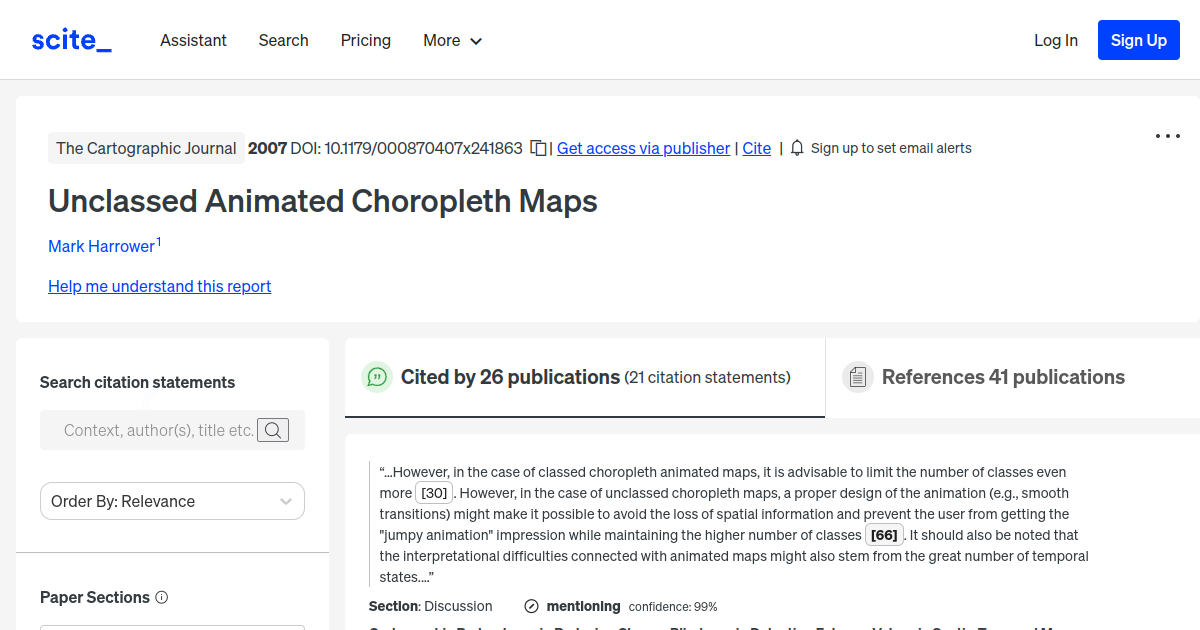Screen dimensions: 1200x630
Task: Open Get access via publisher link
Action: 643,148
